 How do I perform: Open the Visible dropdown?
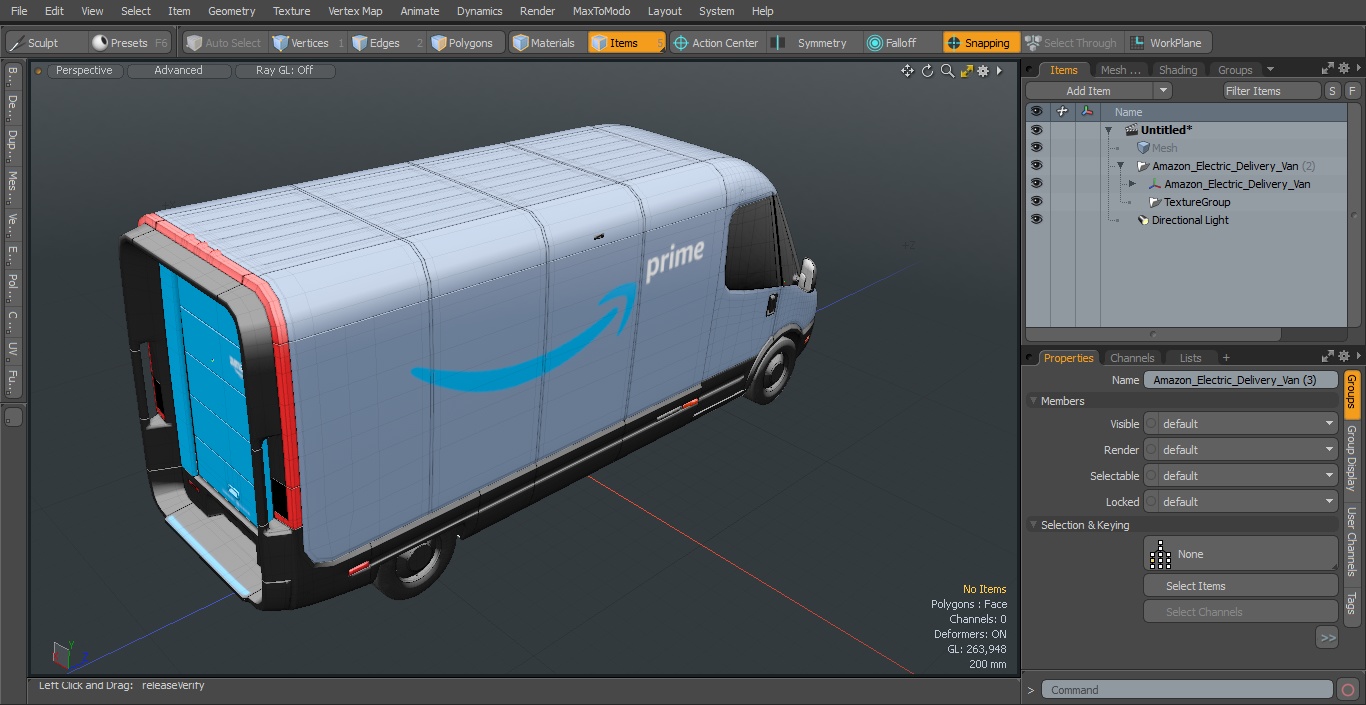click(x=1240, y=424)
